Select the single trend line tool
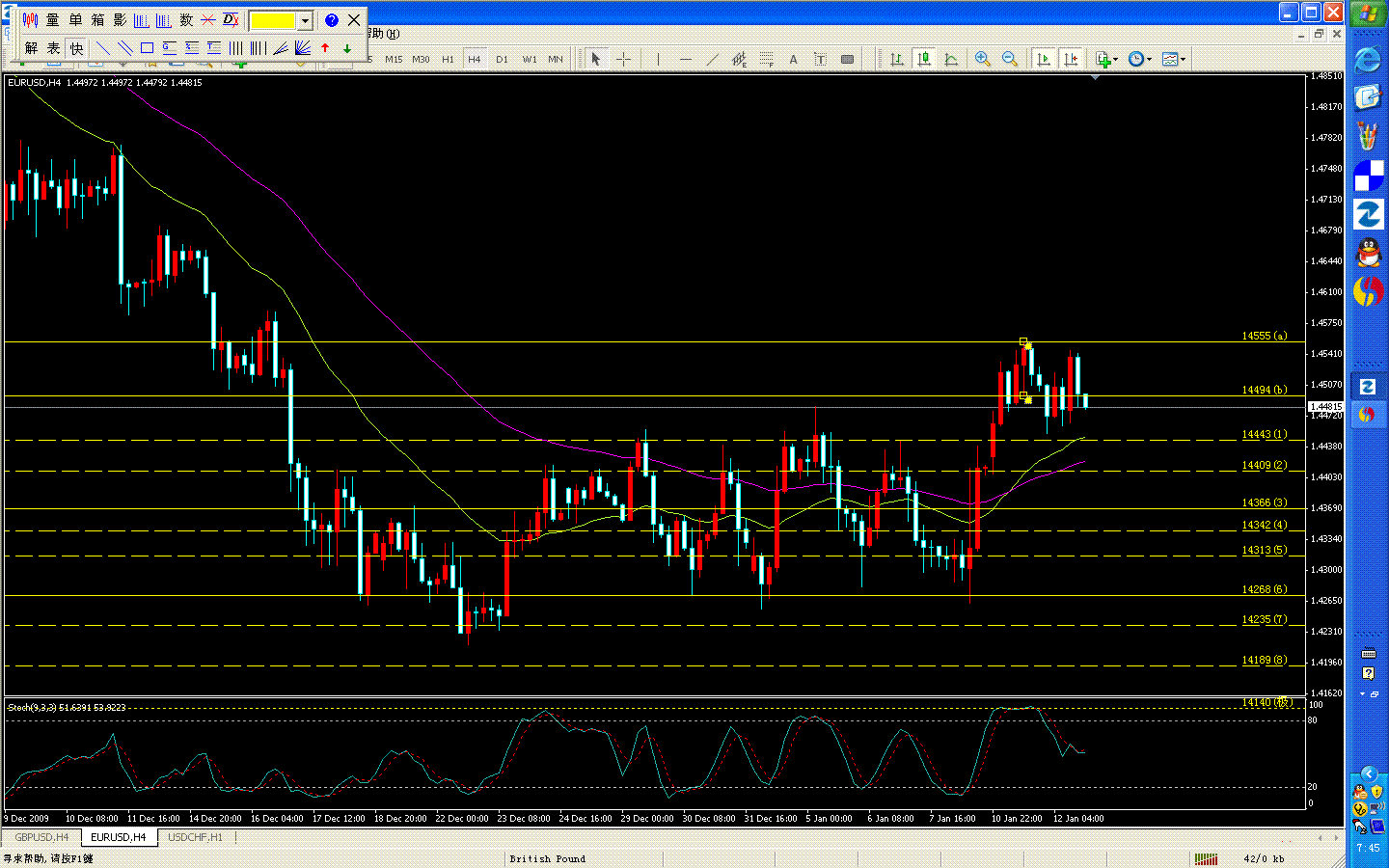Viewport: 1389px width, 868px height. [102, 48]
